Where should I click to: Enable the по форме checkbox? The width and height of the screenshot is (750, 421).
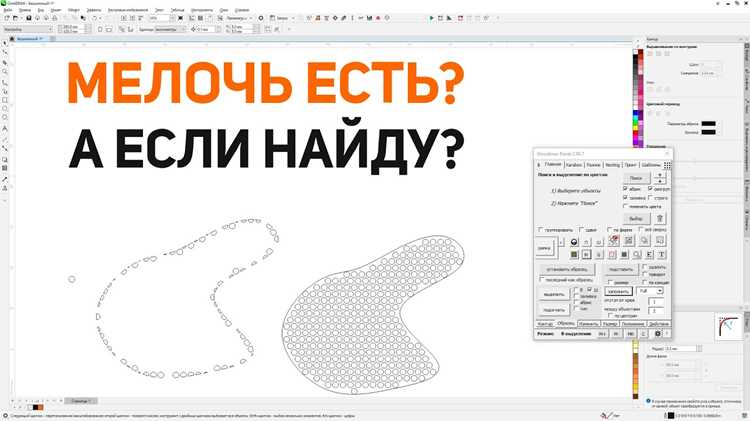(609, 230)
